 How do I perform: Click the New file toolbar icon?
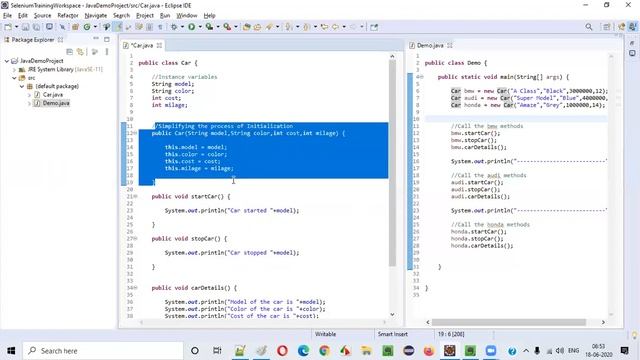8,27
